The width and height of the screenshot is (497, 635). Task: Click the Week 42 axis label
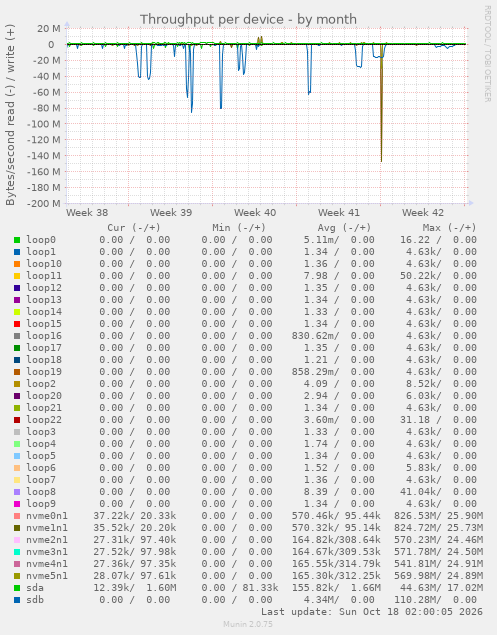point(423,213)
